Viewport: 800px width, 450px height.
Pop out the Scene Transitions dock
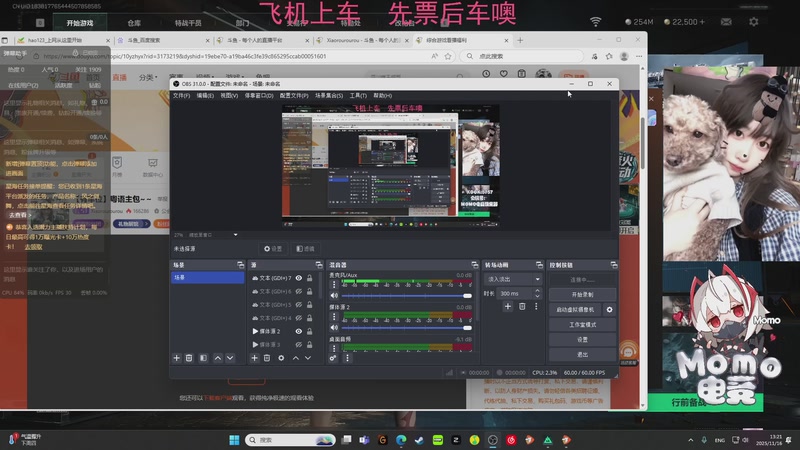[x=539, y=265]
